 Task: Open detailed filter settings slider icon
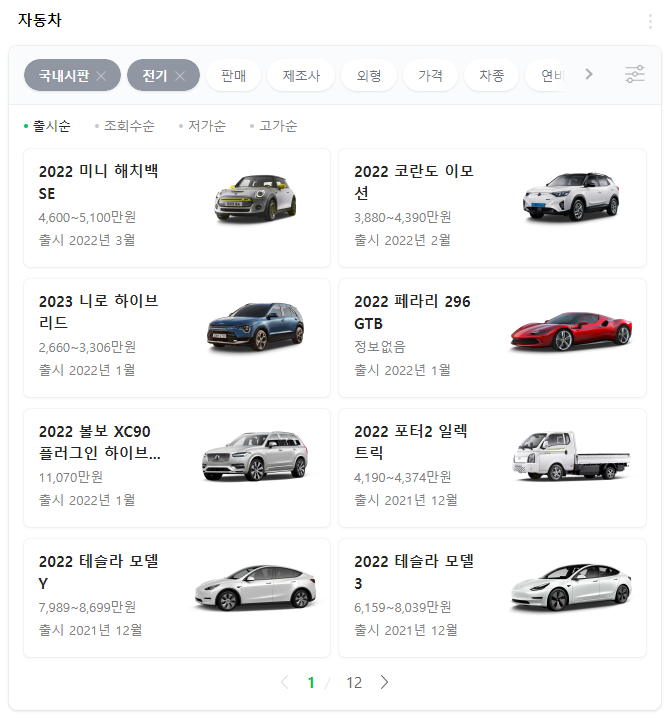pyautogui.click(x=634, y=74)
